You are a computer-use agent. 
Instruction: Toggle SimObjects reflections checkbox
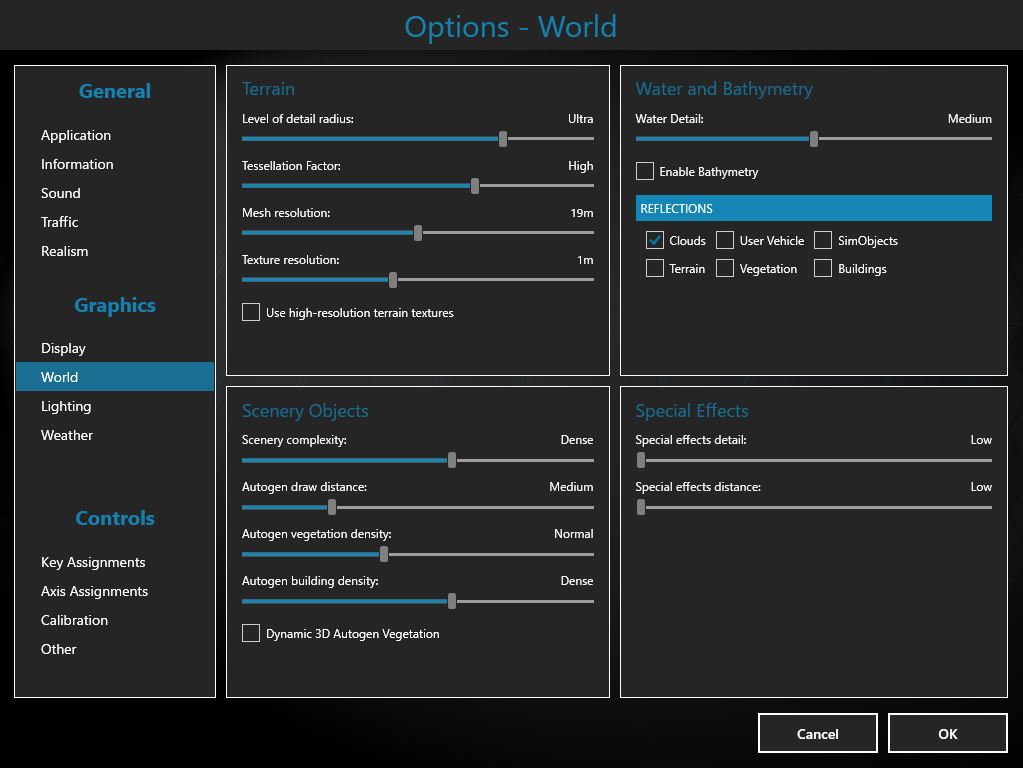[823, 240]
